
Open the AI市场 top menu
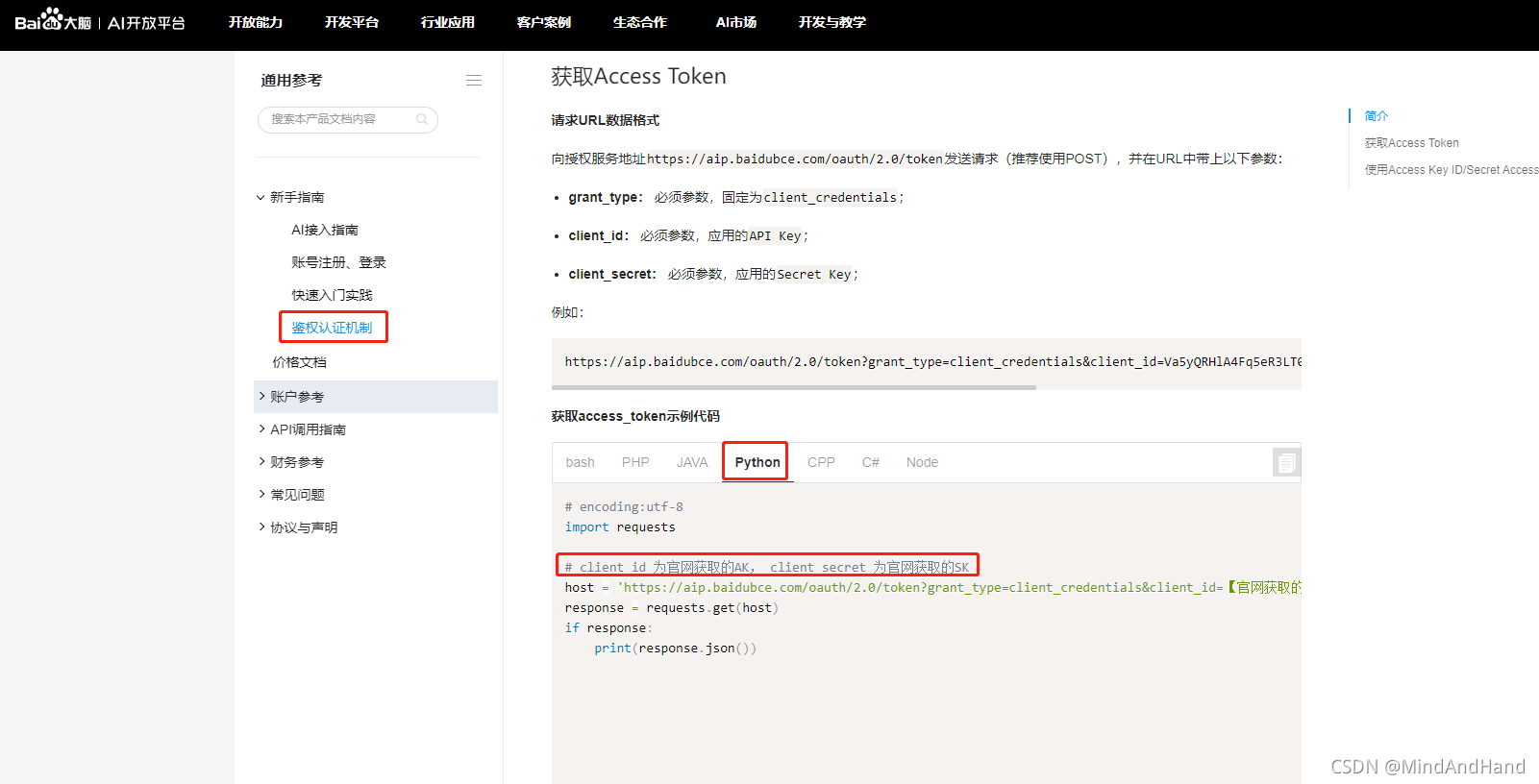tap(736, 22)
